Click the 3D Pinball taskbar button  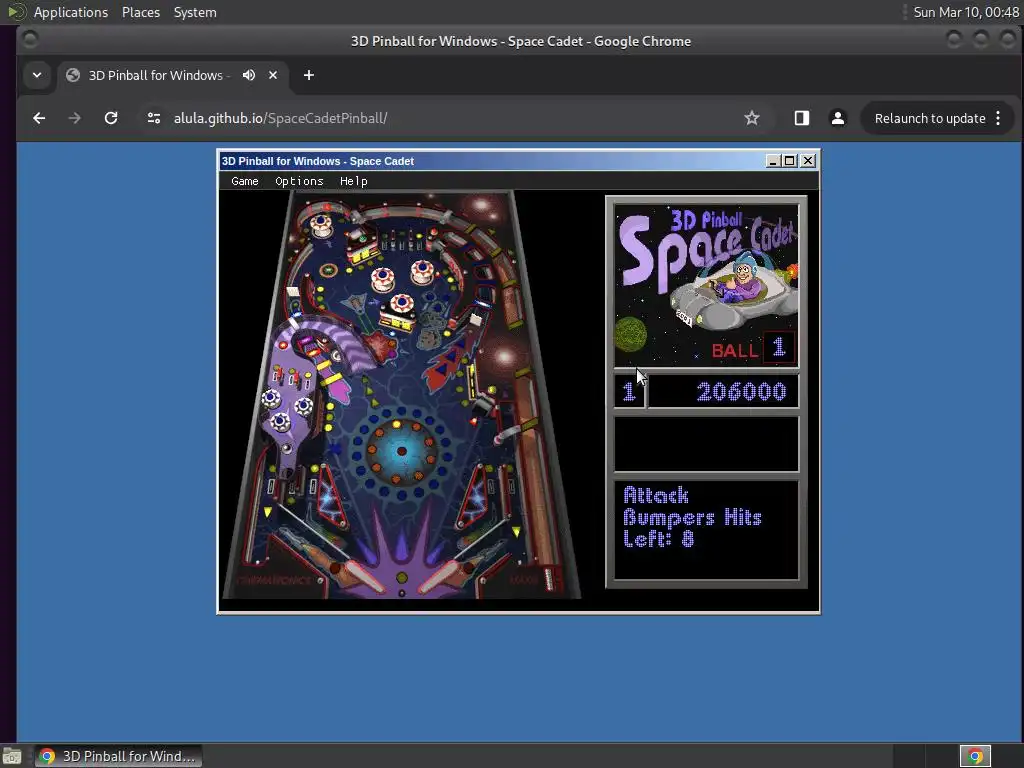[x=118, y=756]
